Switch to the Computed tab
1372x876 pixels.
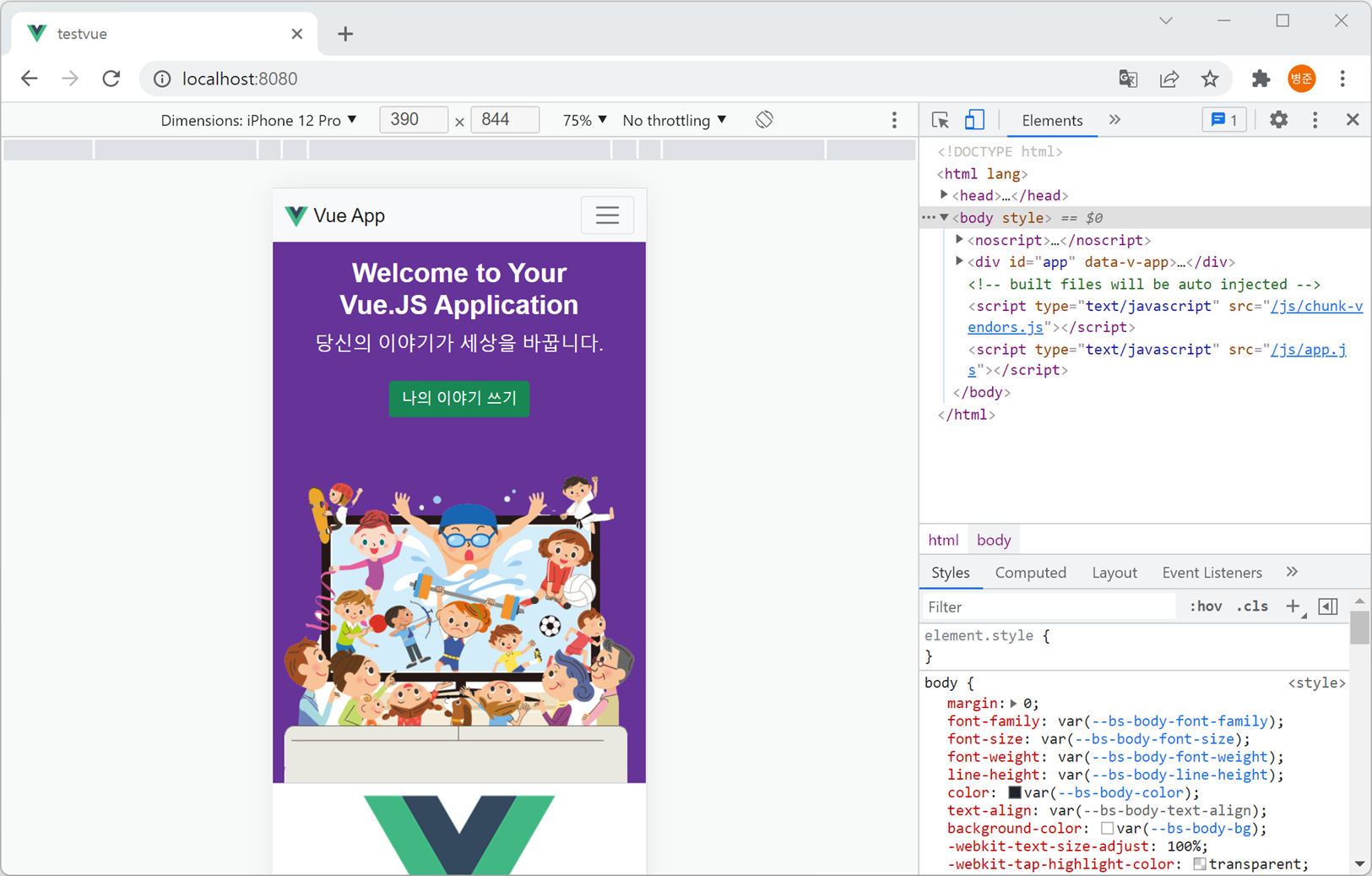tap(1031, 573)
